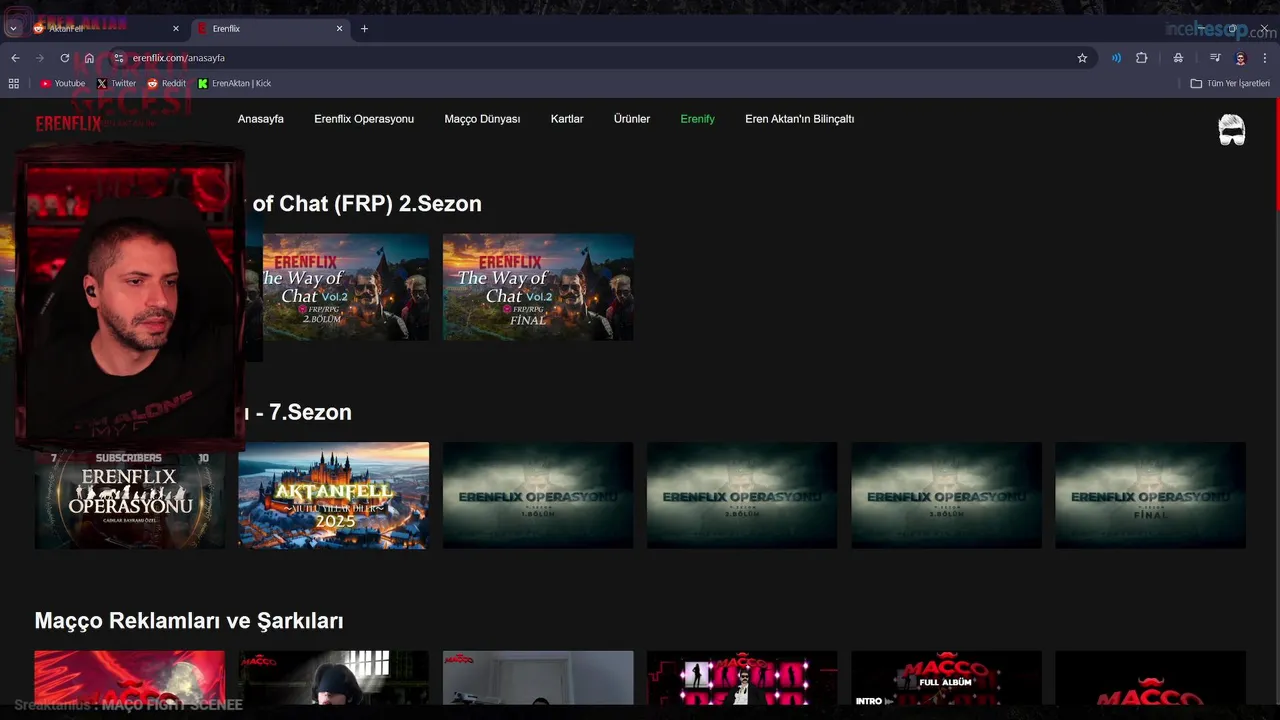
Task: Switch to the AktanFell tab
Action: pyautogui.click(x=105, y=29)
